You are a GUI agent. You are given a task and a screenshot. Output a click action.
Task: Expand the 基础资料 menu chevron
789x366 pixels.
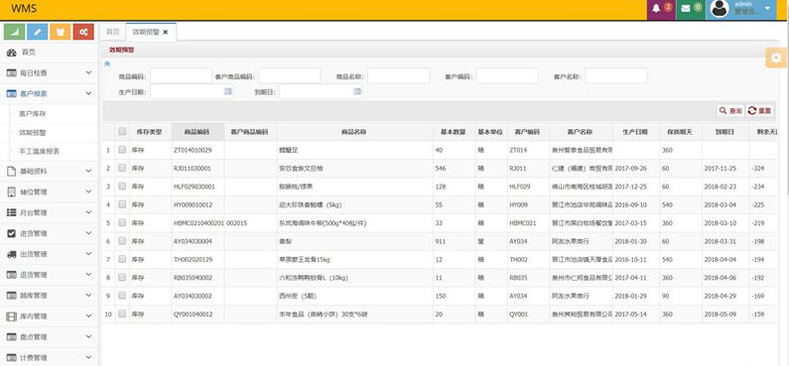coord(89,171)
